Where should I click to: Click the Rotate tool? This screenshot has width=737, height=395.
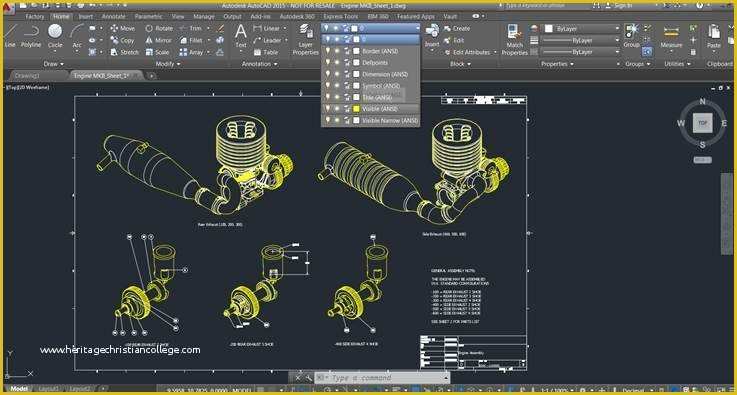159,28
